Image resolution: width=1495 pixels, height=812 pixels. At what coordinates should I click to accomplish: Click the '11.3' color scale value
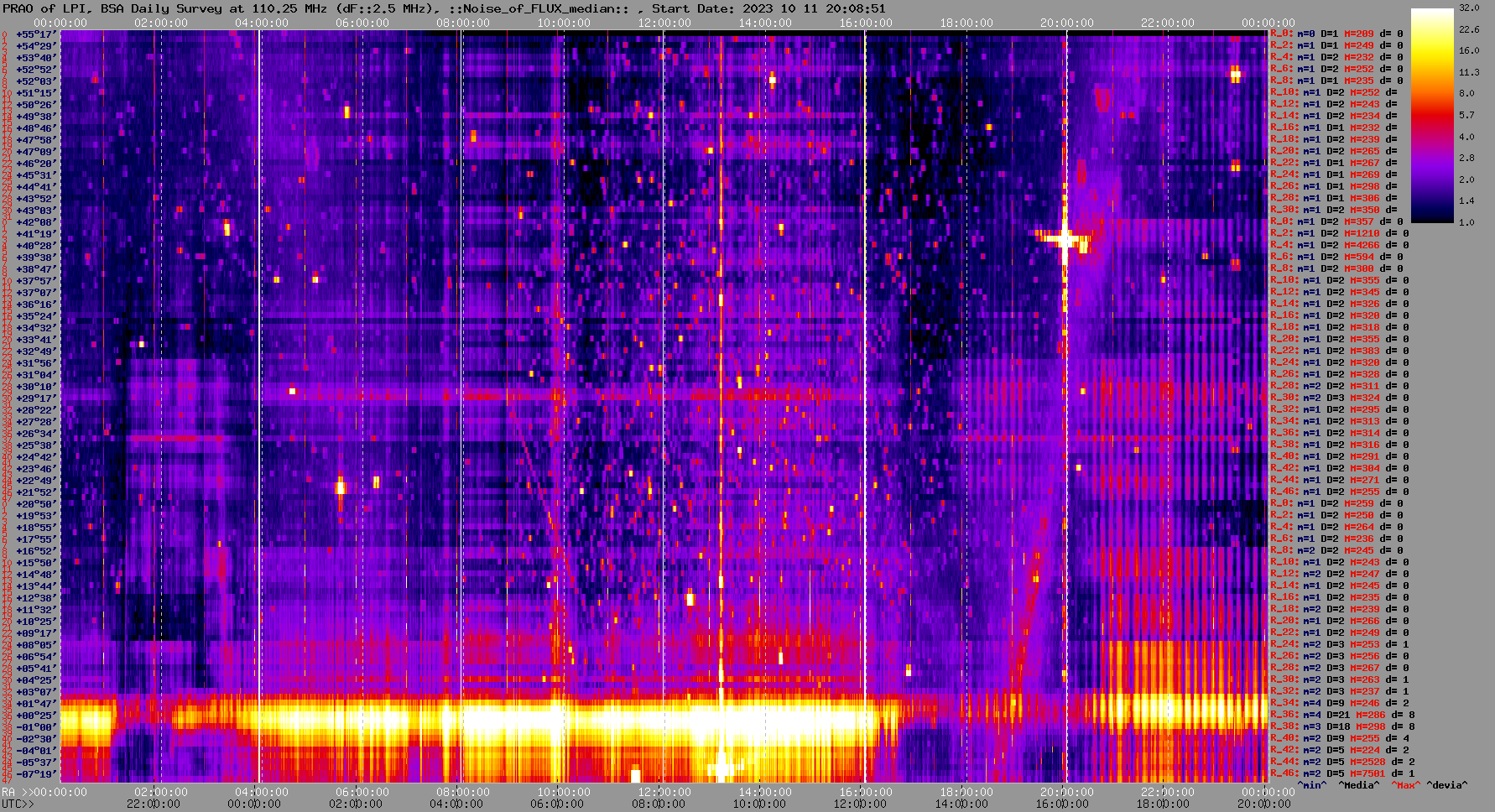(1469, 72)
